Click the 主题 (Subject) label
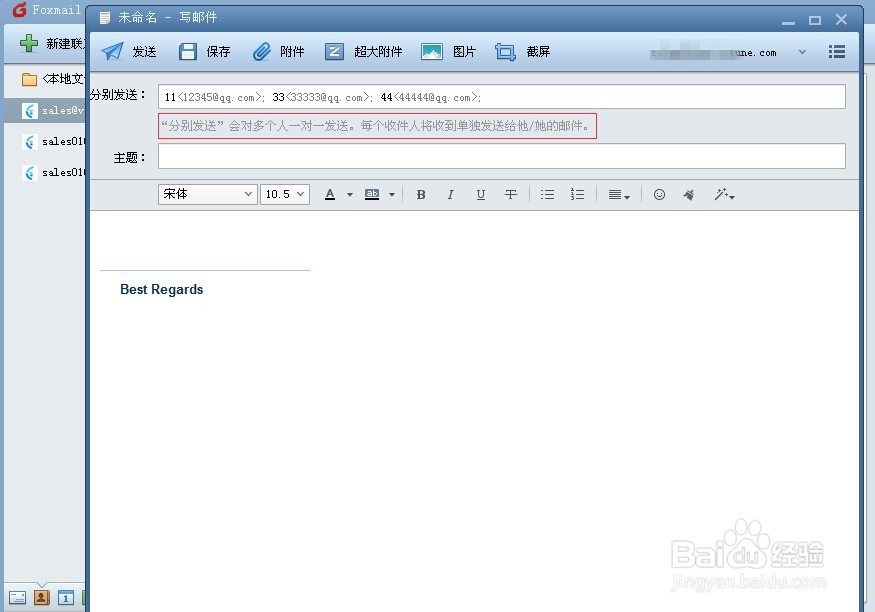The height and width of the screenshot is (612, 875). tap(127, 157)
